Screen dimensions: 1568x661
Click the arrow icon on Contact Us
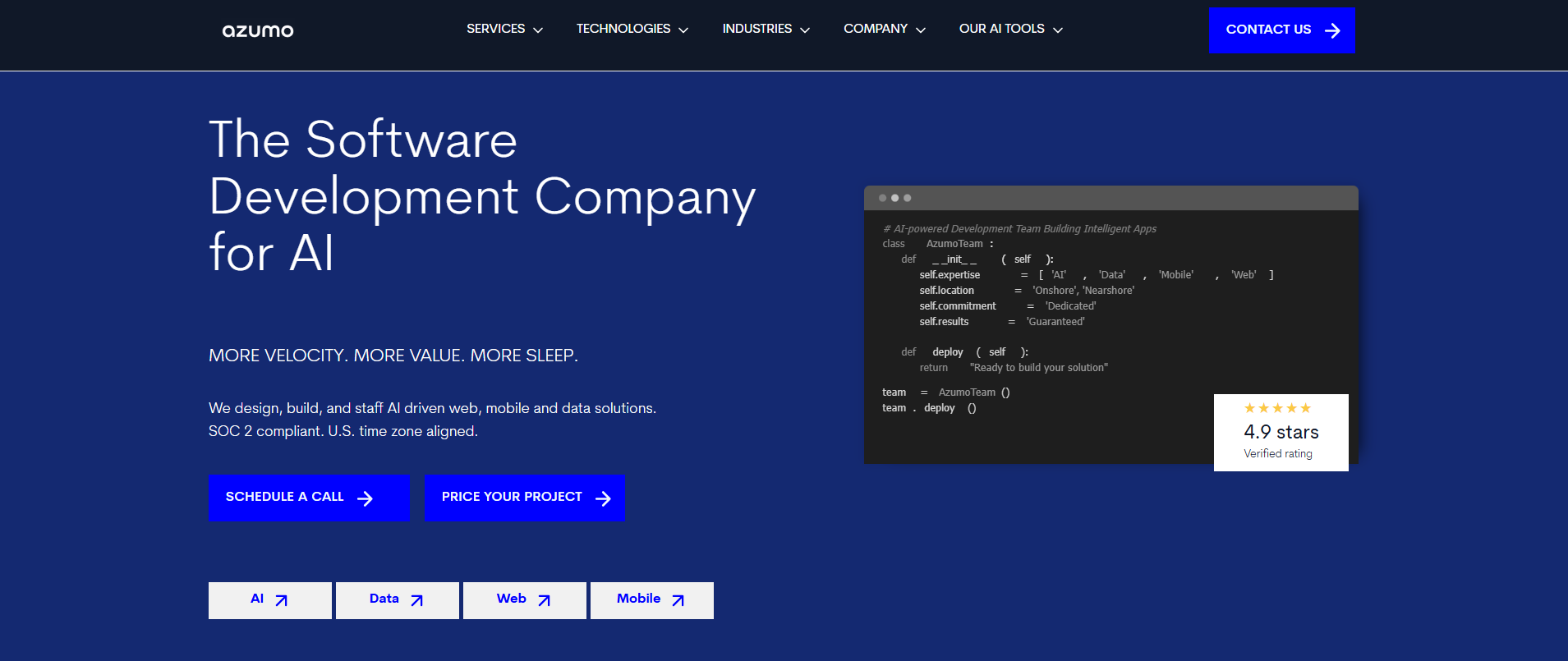[1332, 30]
